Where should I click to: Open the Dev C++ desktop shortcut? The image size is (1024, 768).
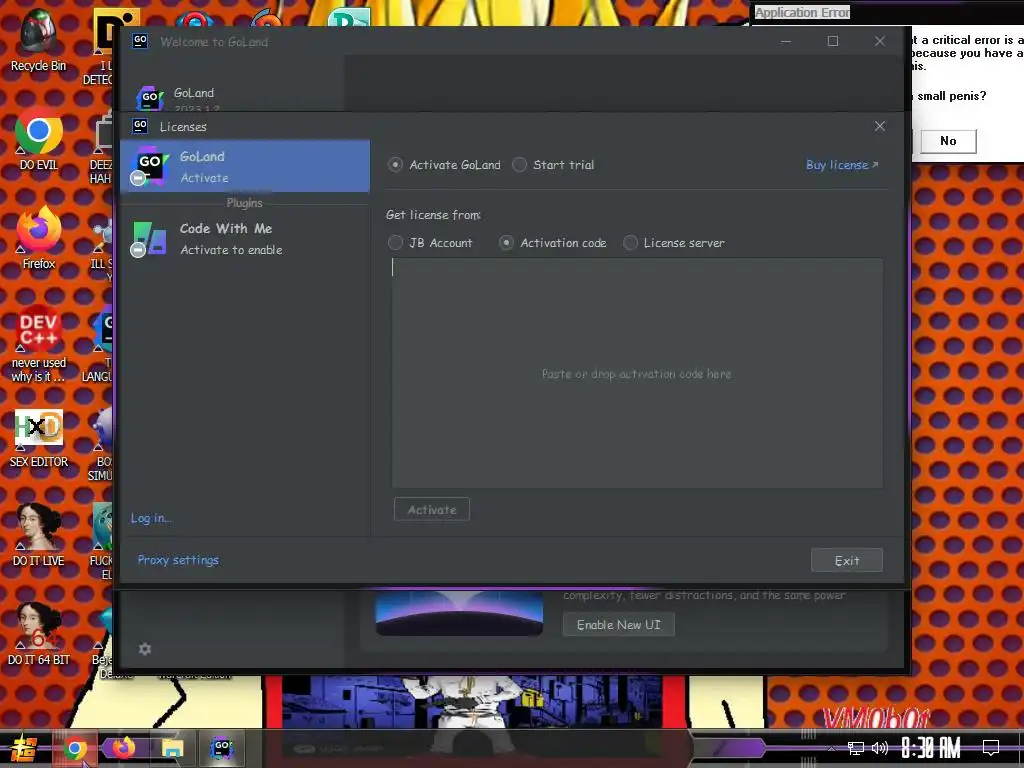(38, 345)
